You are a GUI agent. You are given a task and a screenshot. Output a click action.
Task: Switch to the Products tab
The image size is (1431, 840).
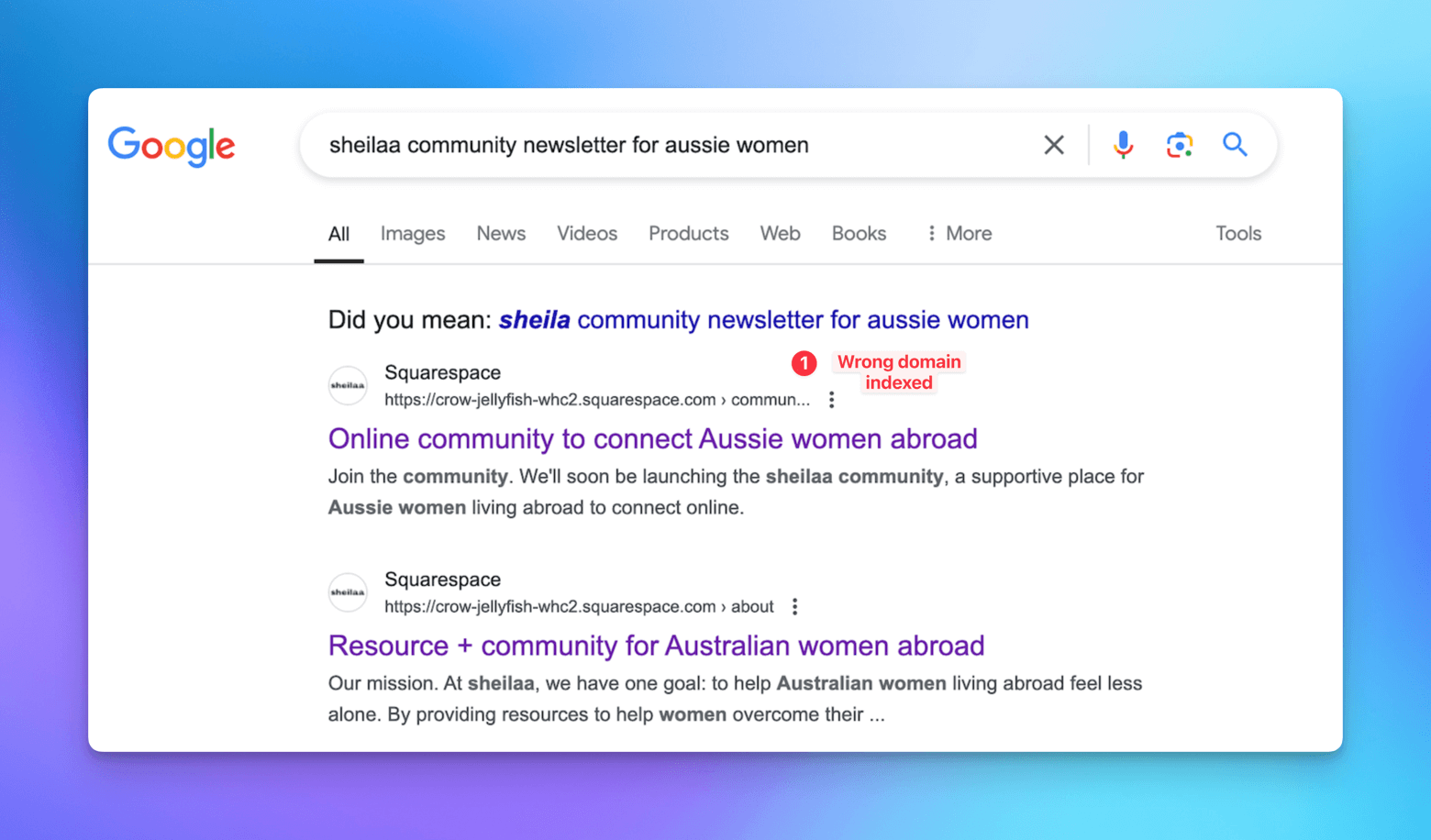[689, 234]
